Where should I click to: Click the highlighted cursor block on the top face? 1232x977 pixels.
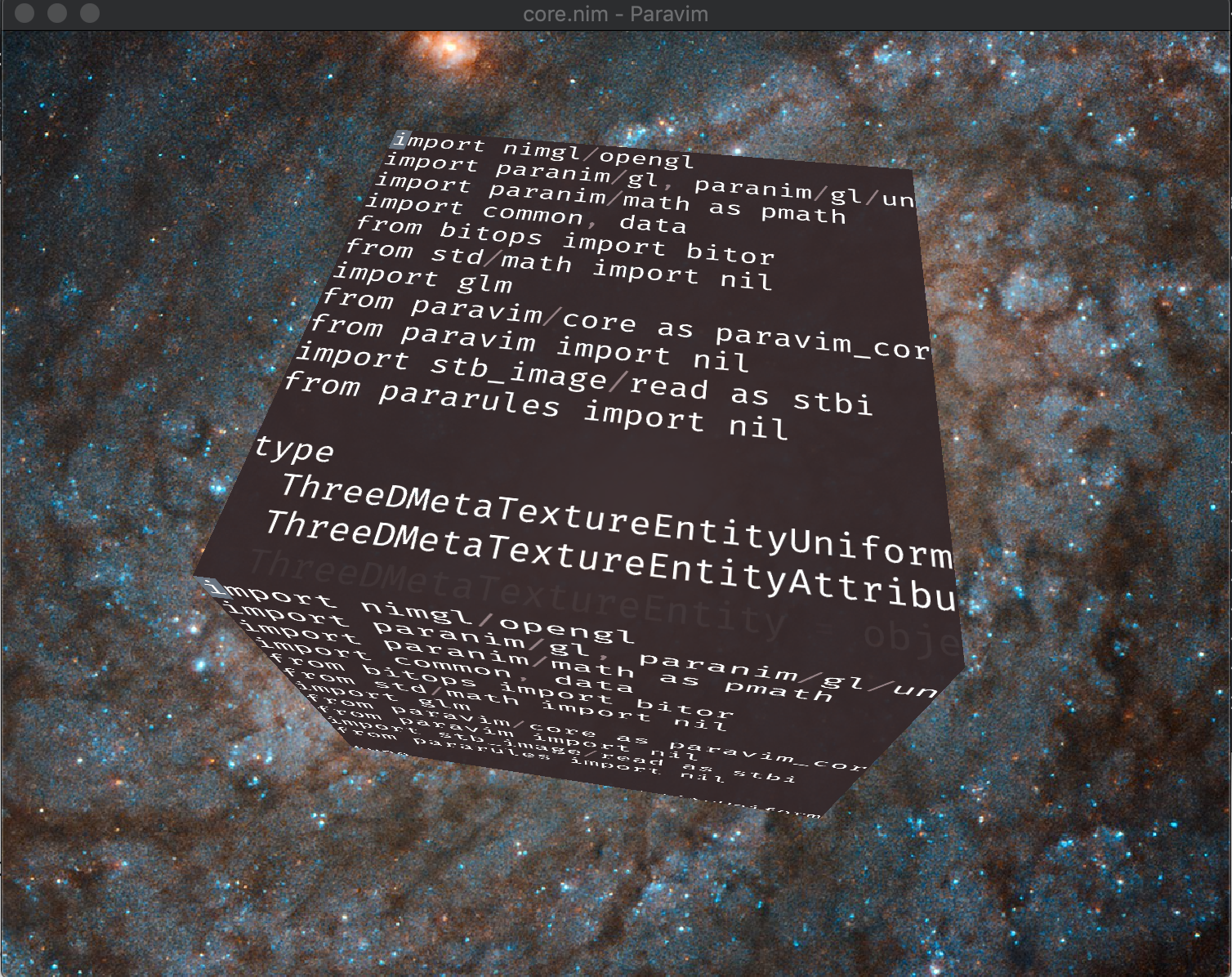pyautogui.click(x=400, y=140)
